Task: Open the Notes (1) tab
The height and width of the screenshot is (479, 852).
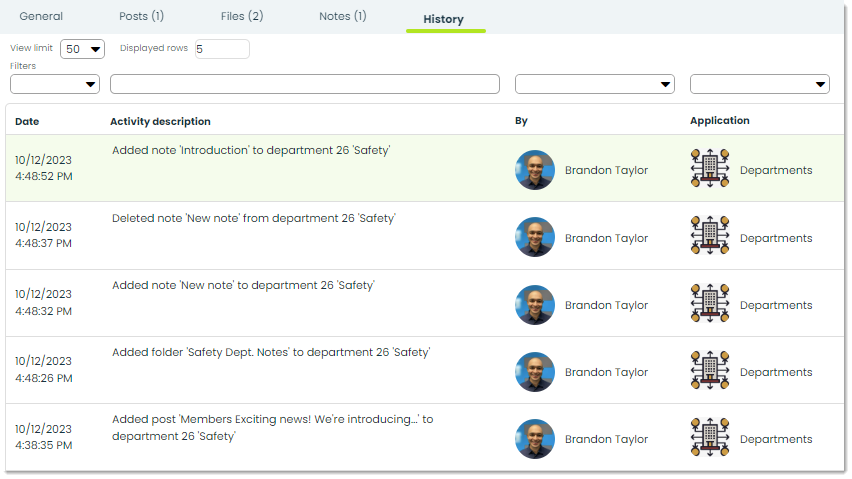Action: tap(343, 16)
